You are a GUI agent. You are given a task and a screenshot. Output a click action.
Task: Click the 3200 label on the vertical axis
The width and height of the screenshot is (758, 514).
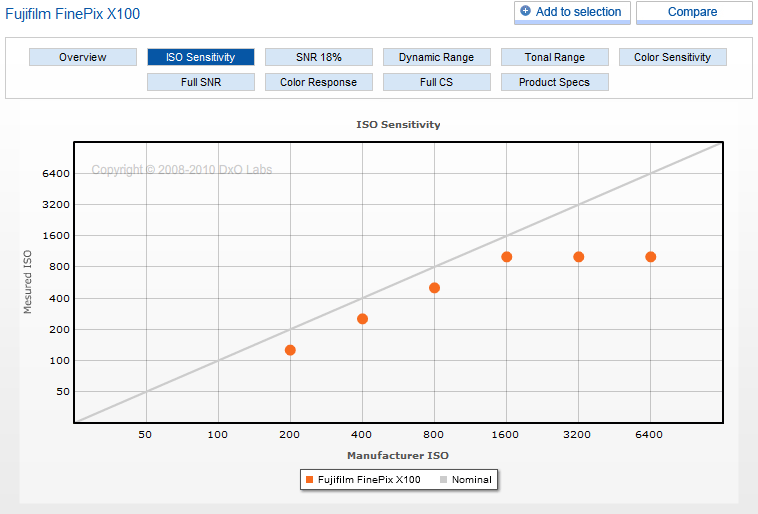coord(56,205)
